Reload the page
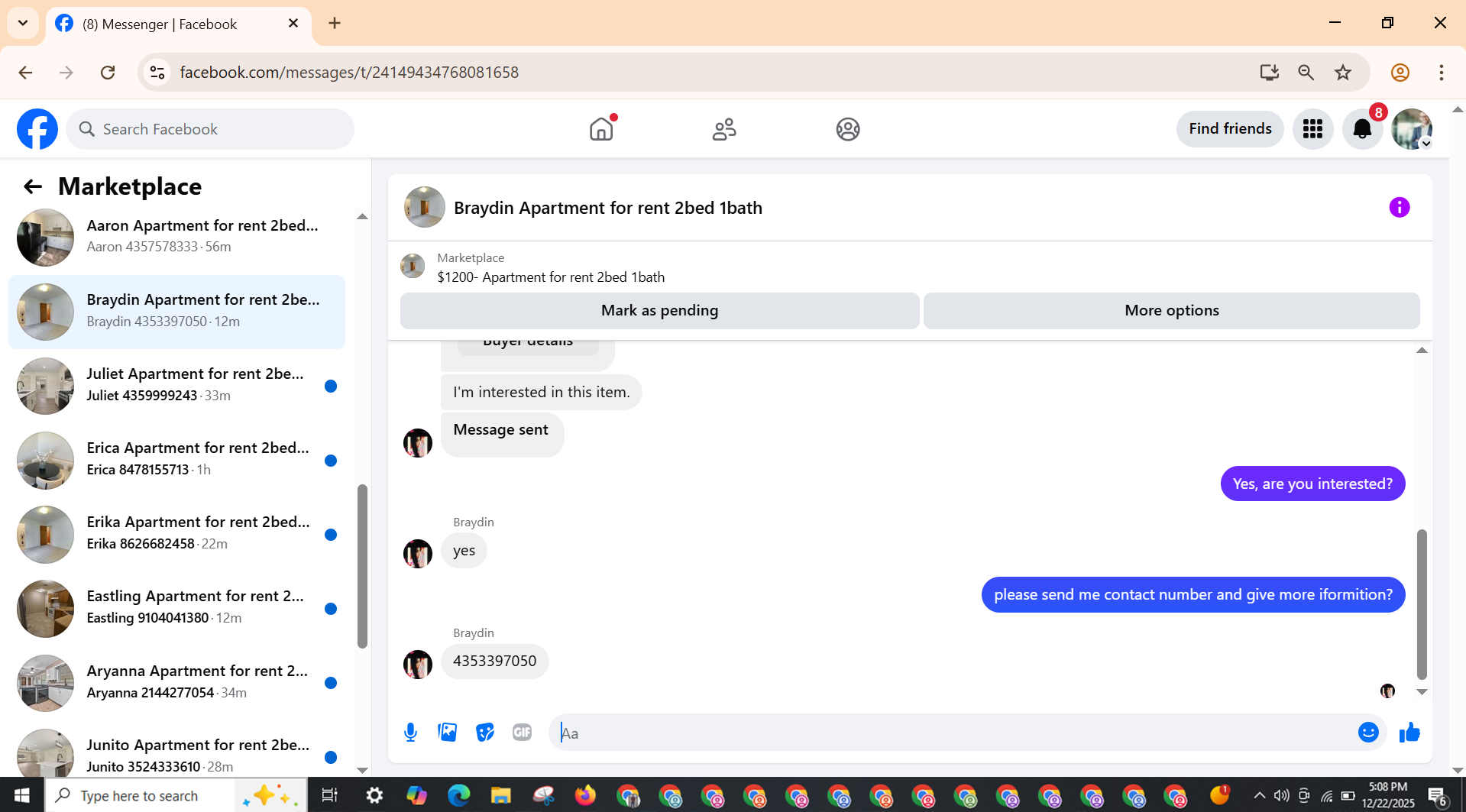This screenshot has height=812, width=1466. tap(108, 73)
